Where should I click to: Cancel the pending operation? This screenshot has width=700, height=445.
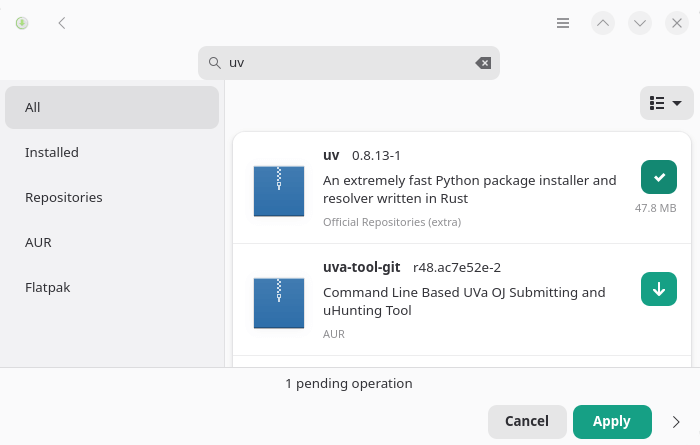pos(527,422)
